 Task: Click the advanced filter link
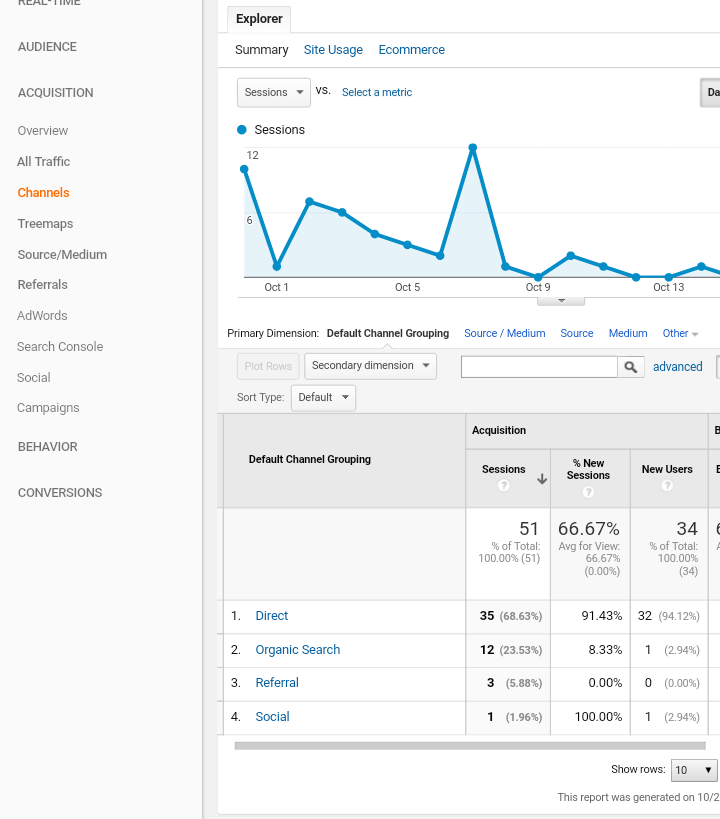[x=677, y=367]
